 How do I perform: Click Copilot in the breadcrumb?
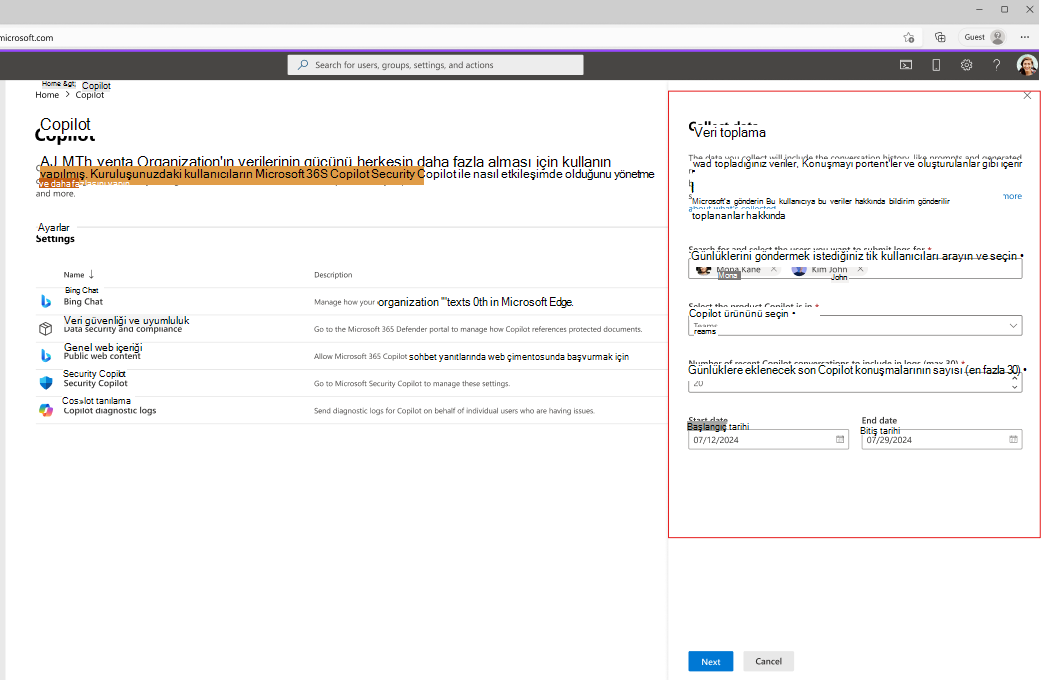point(90,95)
